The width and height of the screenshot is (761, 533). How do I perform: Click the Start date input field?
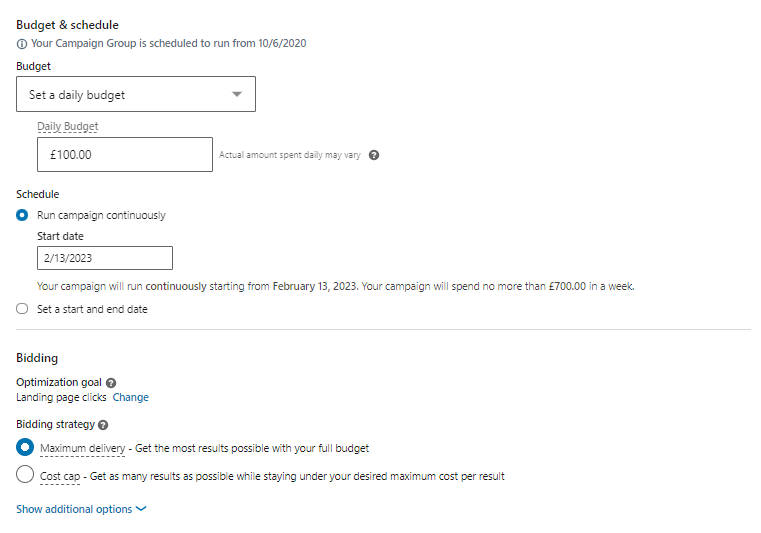[x=104, y=258]
